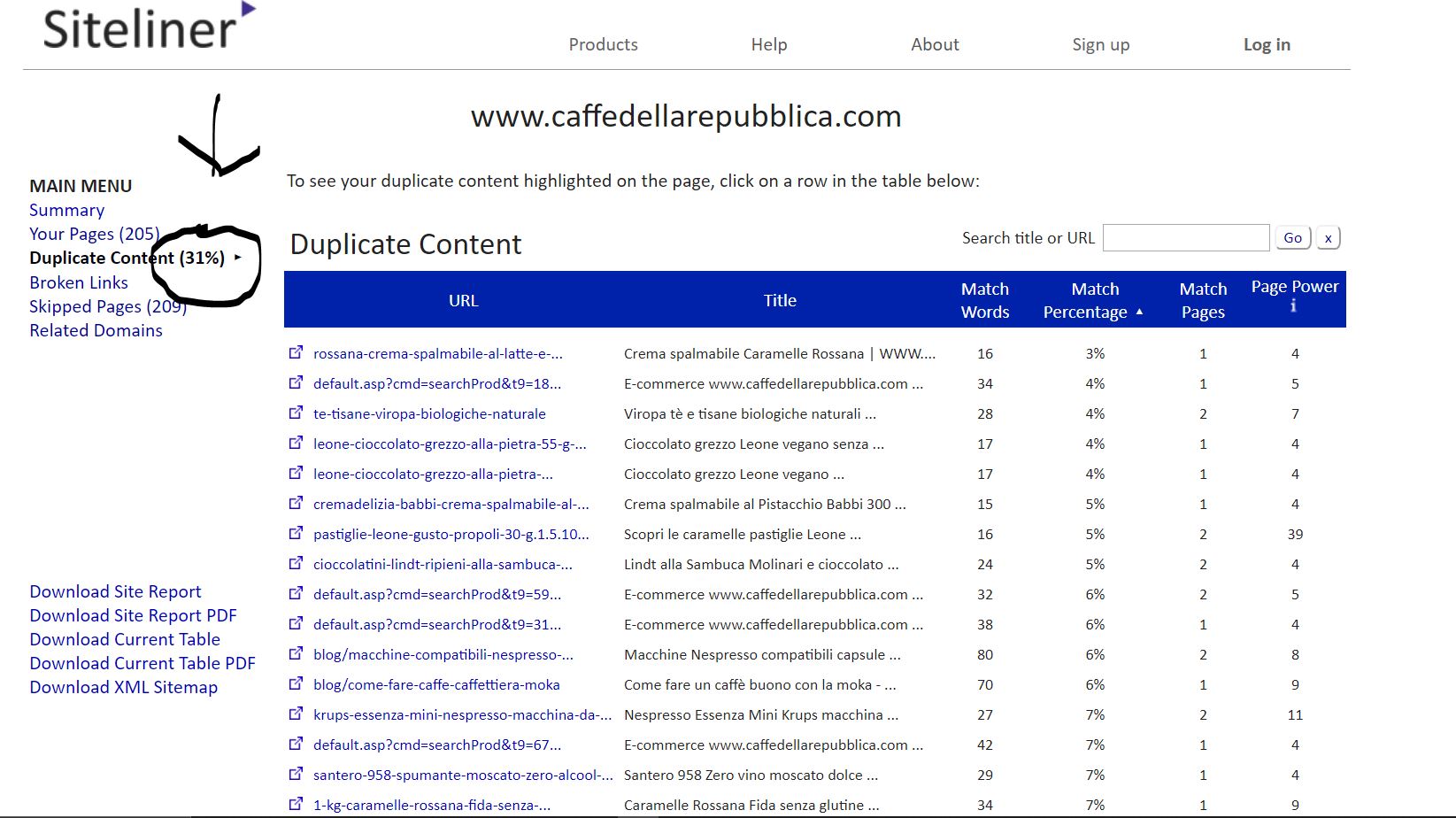Sort by the Page Power column header
Screen dimensions: 1456x818
1295,287
